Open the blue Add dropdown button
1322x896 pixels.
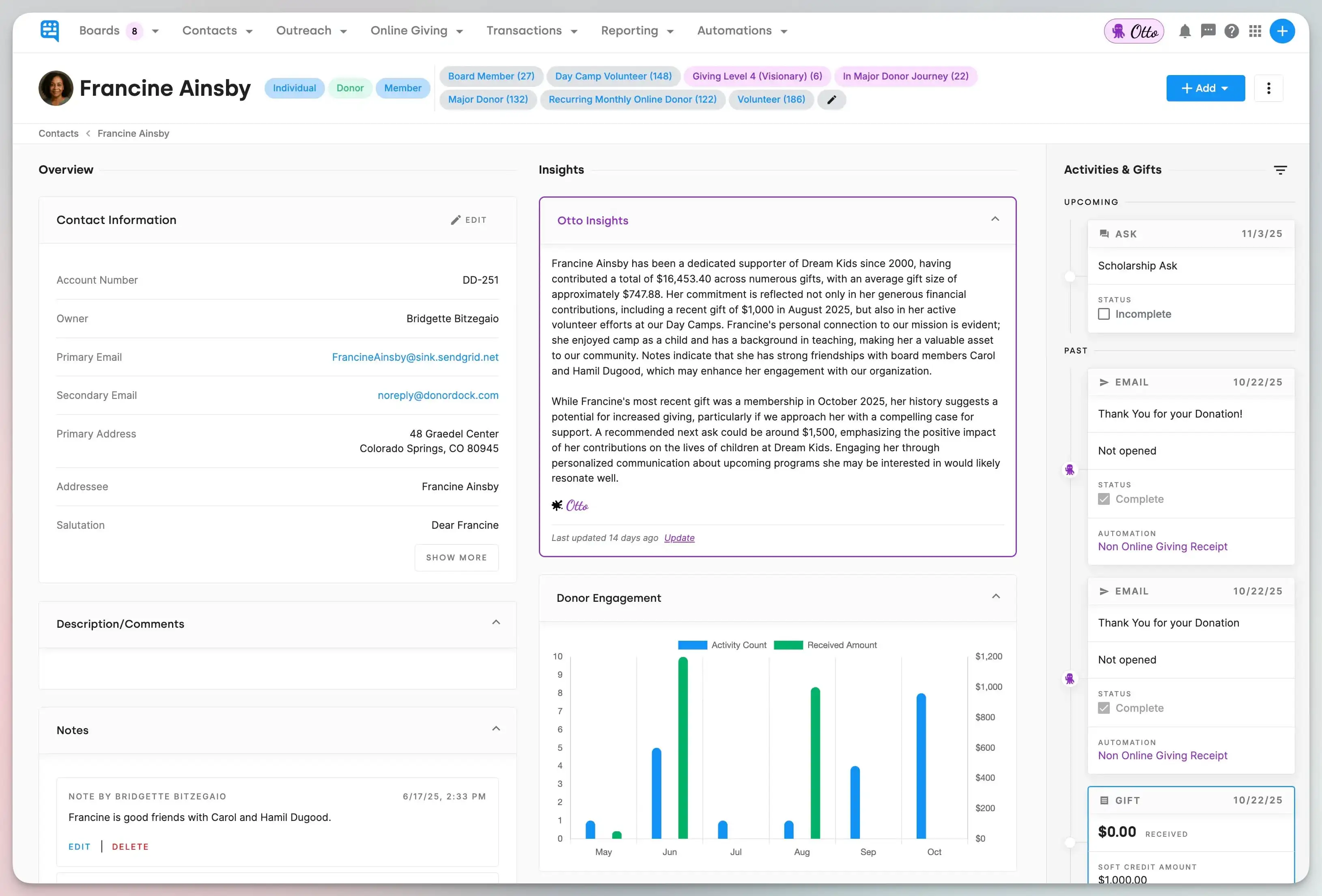point(1205,88)
